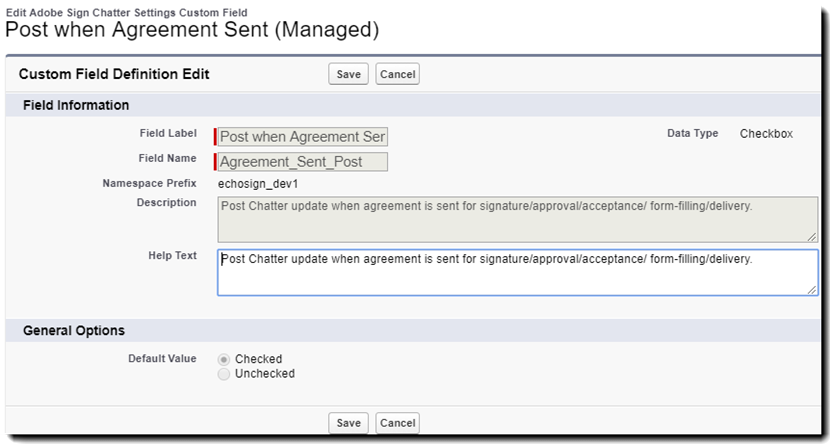Click the top Save button
Screen dimensions: 830x444
coord(348,74)
